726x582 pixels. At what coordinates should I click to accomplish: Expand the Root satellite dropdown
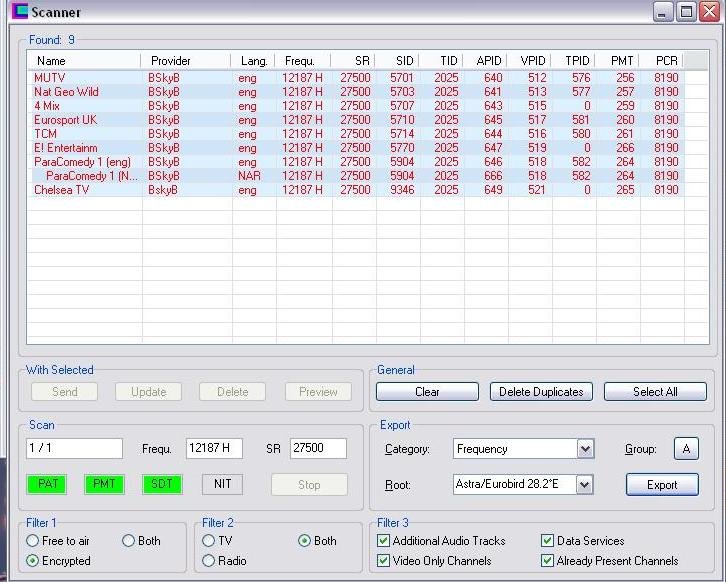pos(585,485)
